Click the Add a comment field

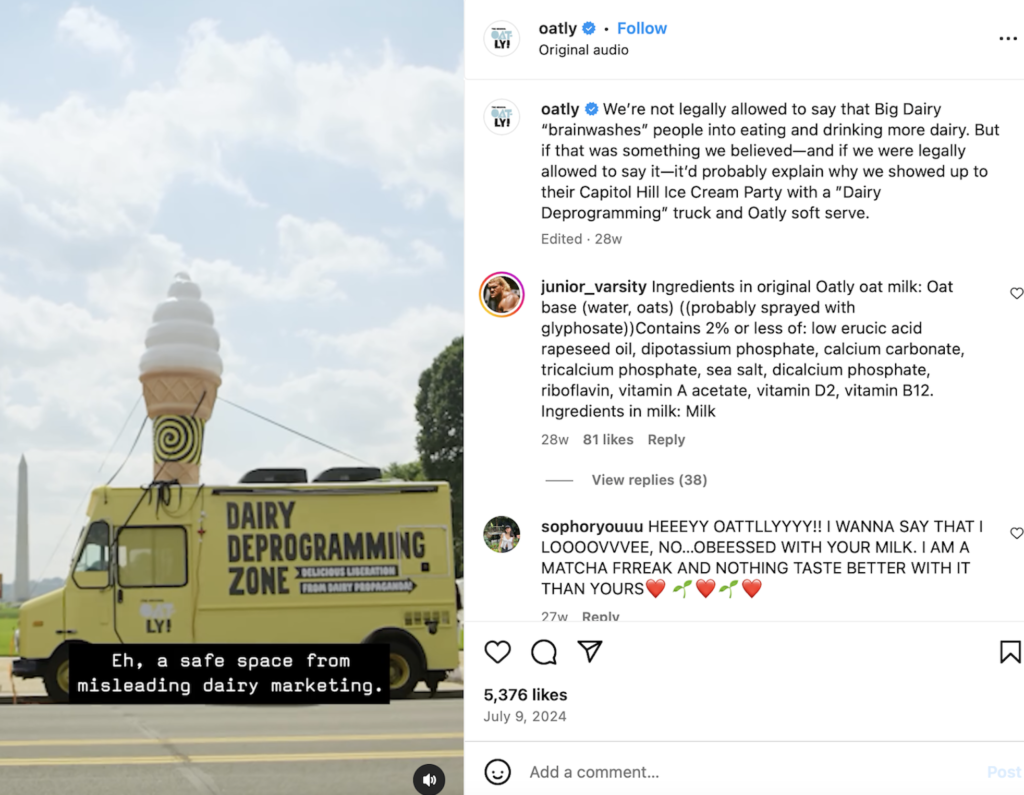pos(751,772)
